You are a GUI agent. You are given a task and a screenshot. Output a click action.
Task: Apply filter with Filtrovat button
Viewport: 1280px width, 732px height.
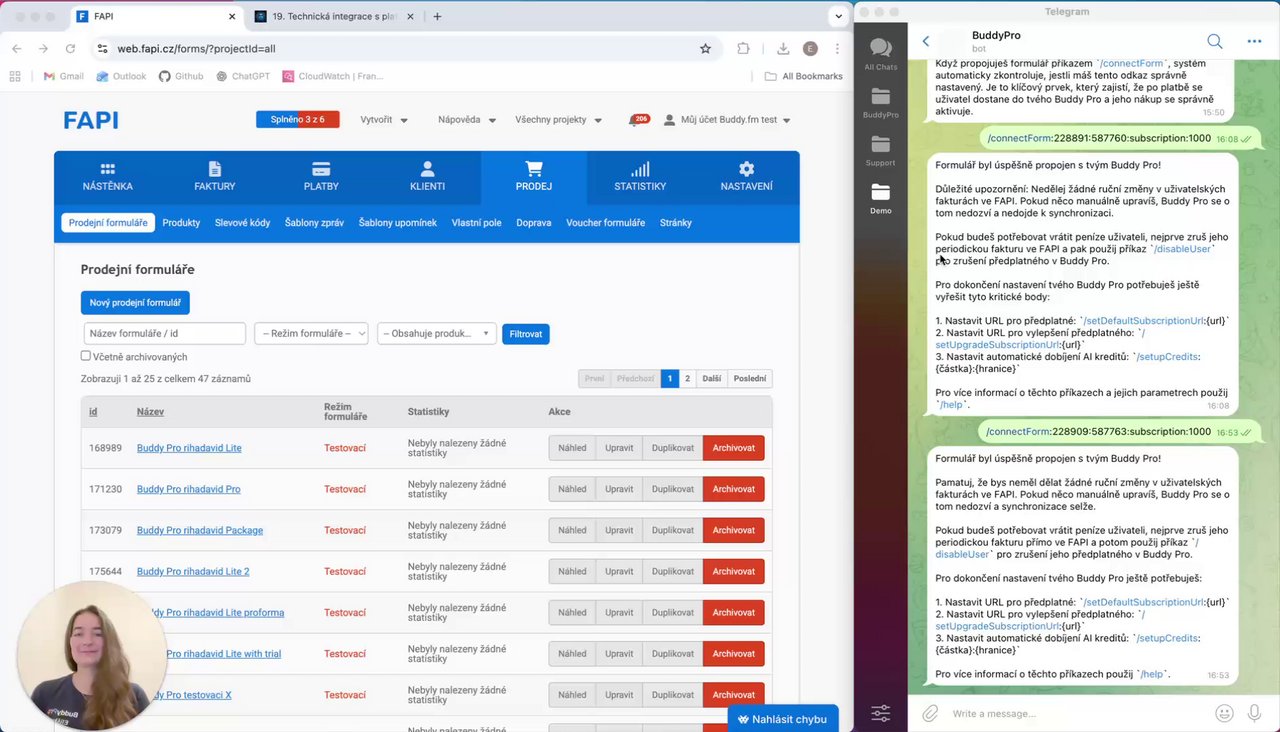coord(526,334)
